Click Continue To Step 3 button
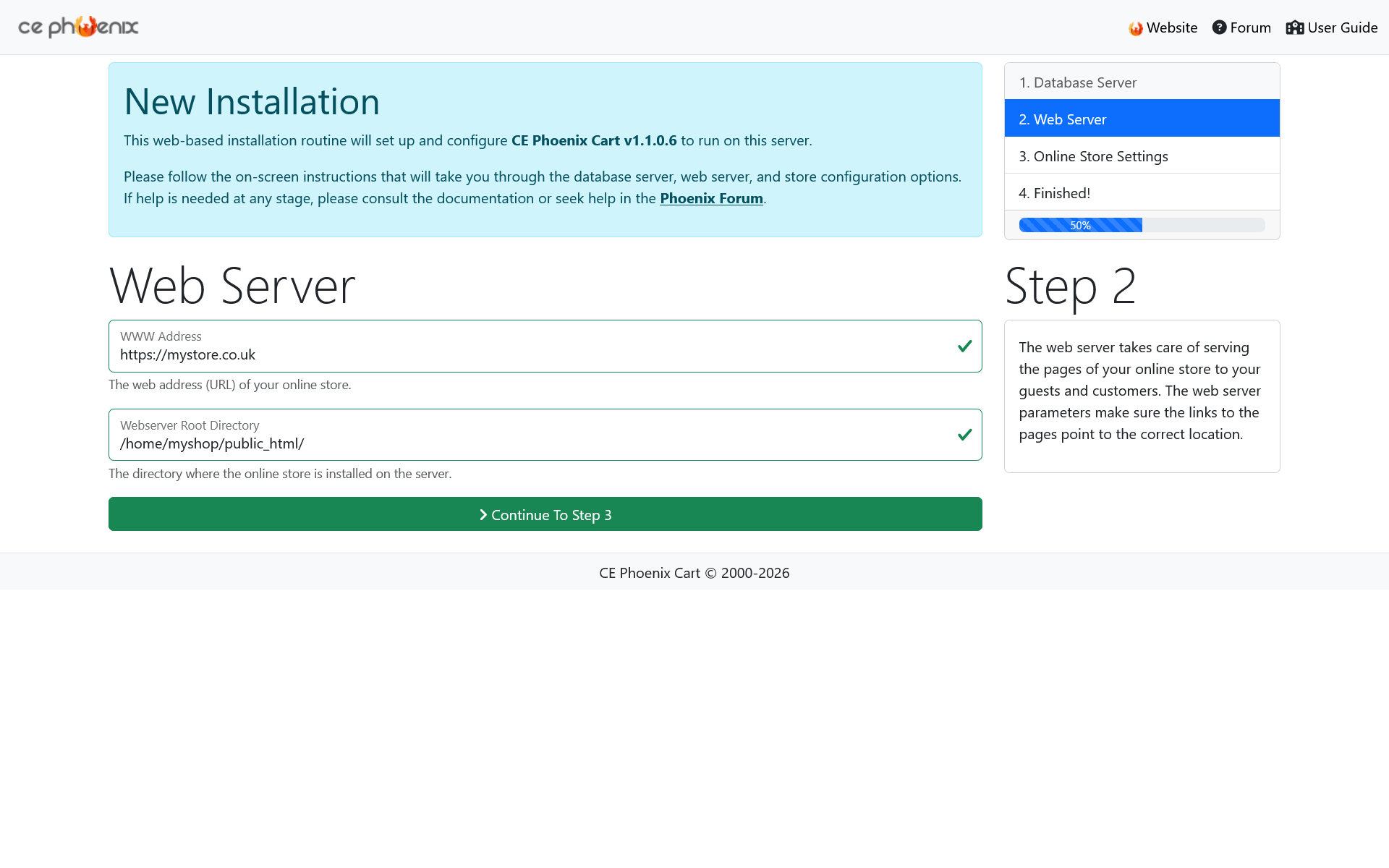1389x868 pixels. [x=545, y=514]
